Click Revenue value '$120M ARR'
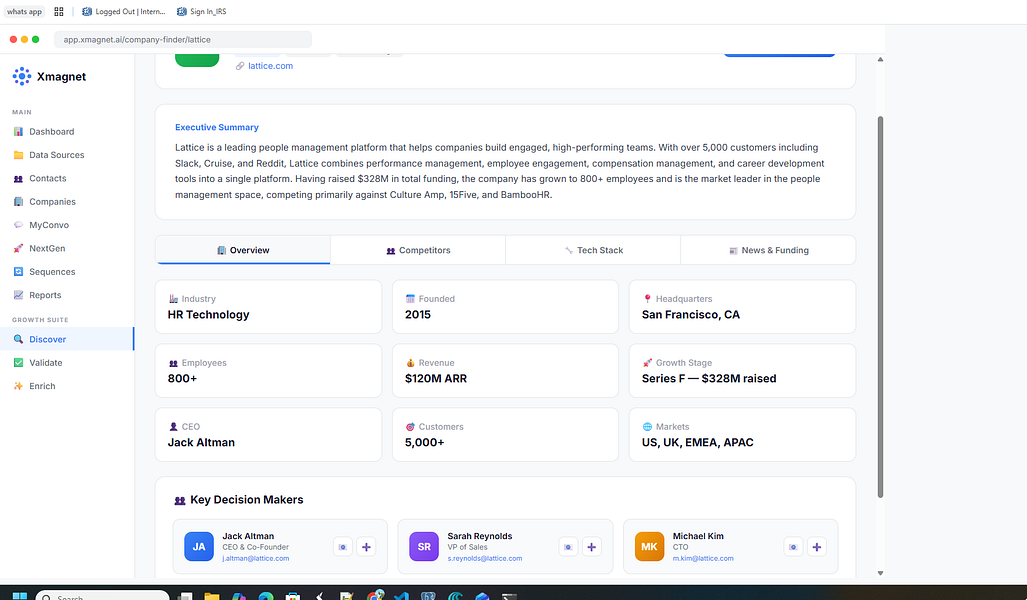The width and height of the screenshot is (1027, 600). [436, 379]
